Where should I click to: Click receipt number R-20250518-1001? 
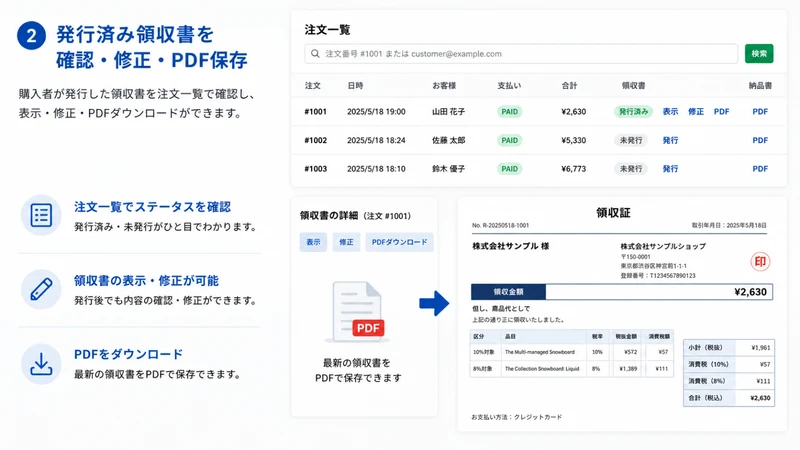pos(500,225)
